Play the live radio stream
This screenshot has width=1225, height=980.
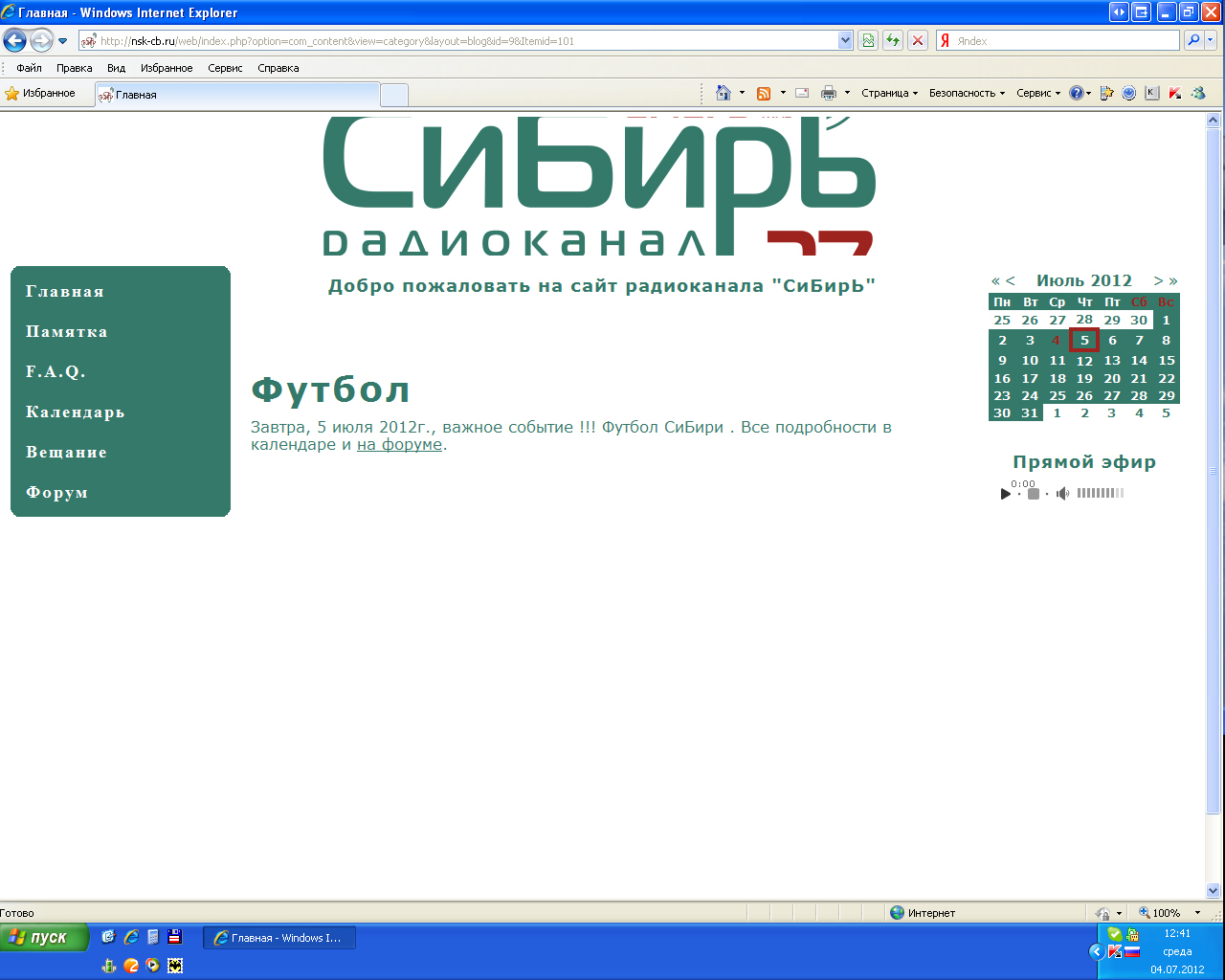pyautogui.click(x=1005, y=494)
